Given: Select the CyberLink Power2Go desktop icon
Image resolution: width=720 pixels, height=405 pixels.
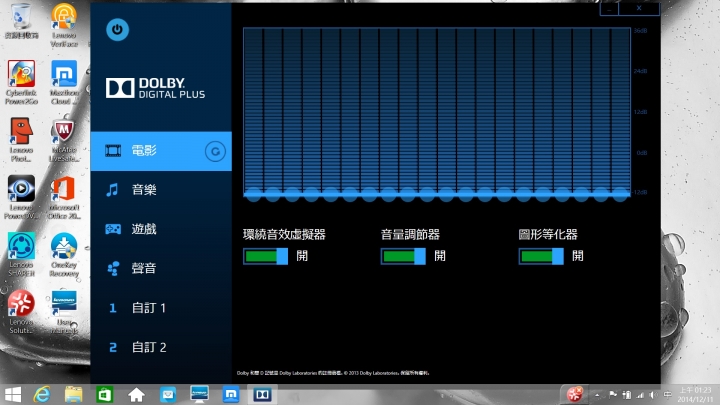Looking at the screenshot, I should tap(21, 83).
